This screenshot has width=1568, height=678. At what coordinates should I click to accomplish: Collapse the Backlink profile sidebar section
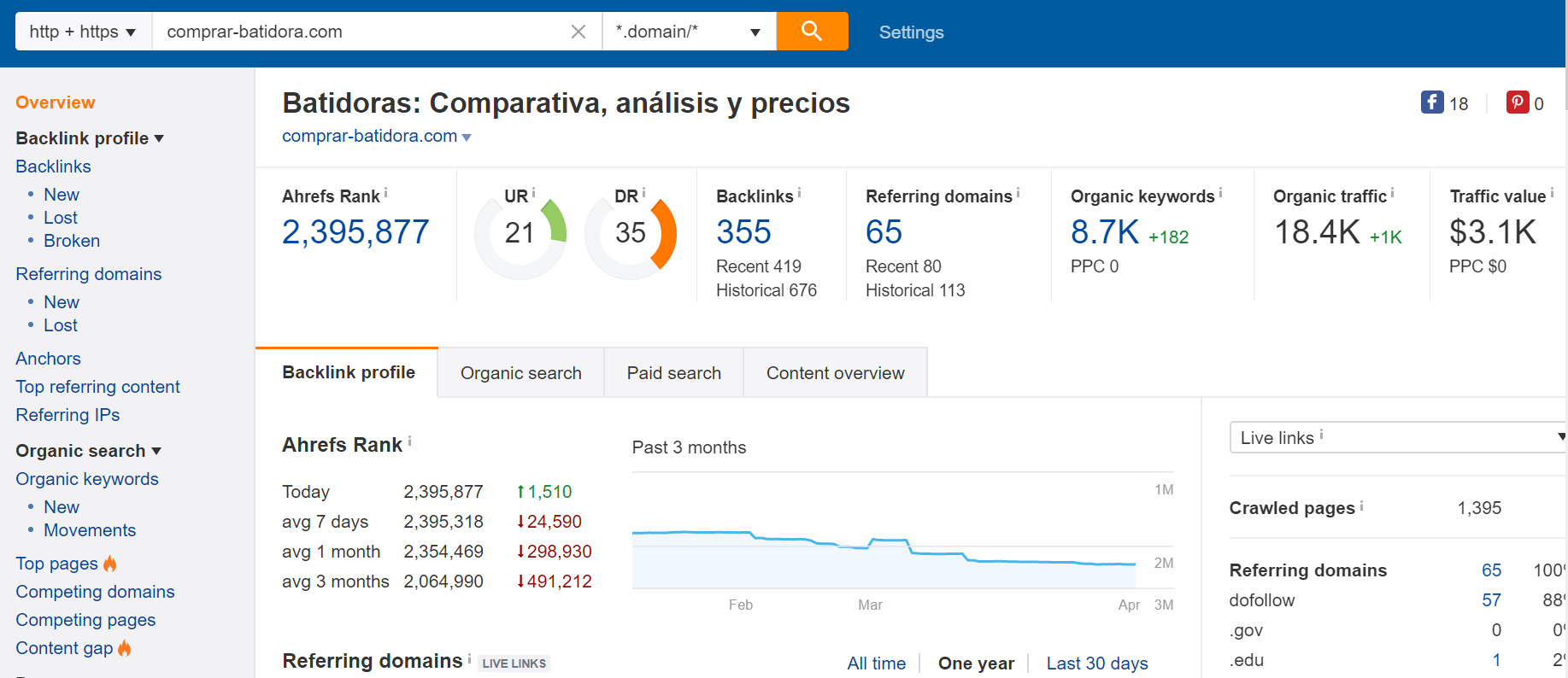coord(90,138)
